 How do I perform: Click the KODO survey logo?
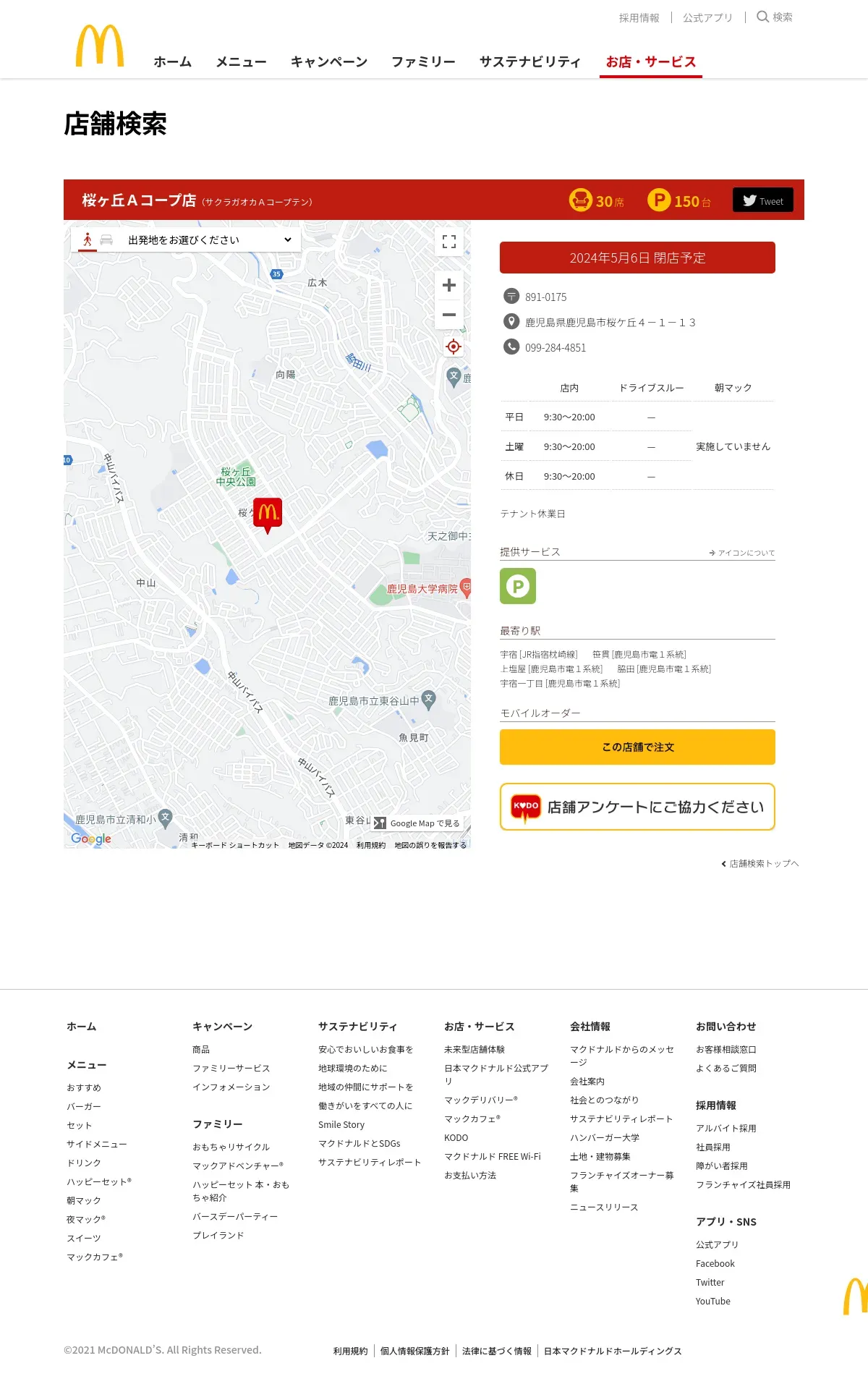coord(526,807)
